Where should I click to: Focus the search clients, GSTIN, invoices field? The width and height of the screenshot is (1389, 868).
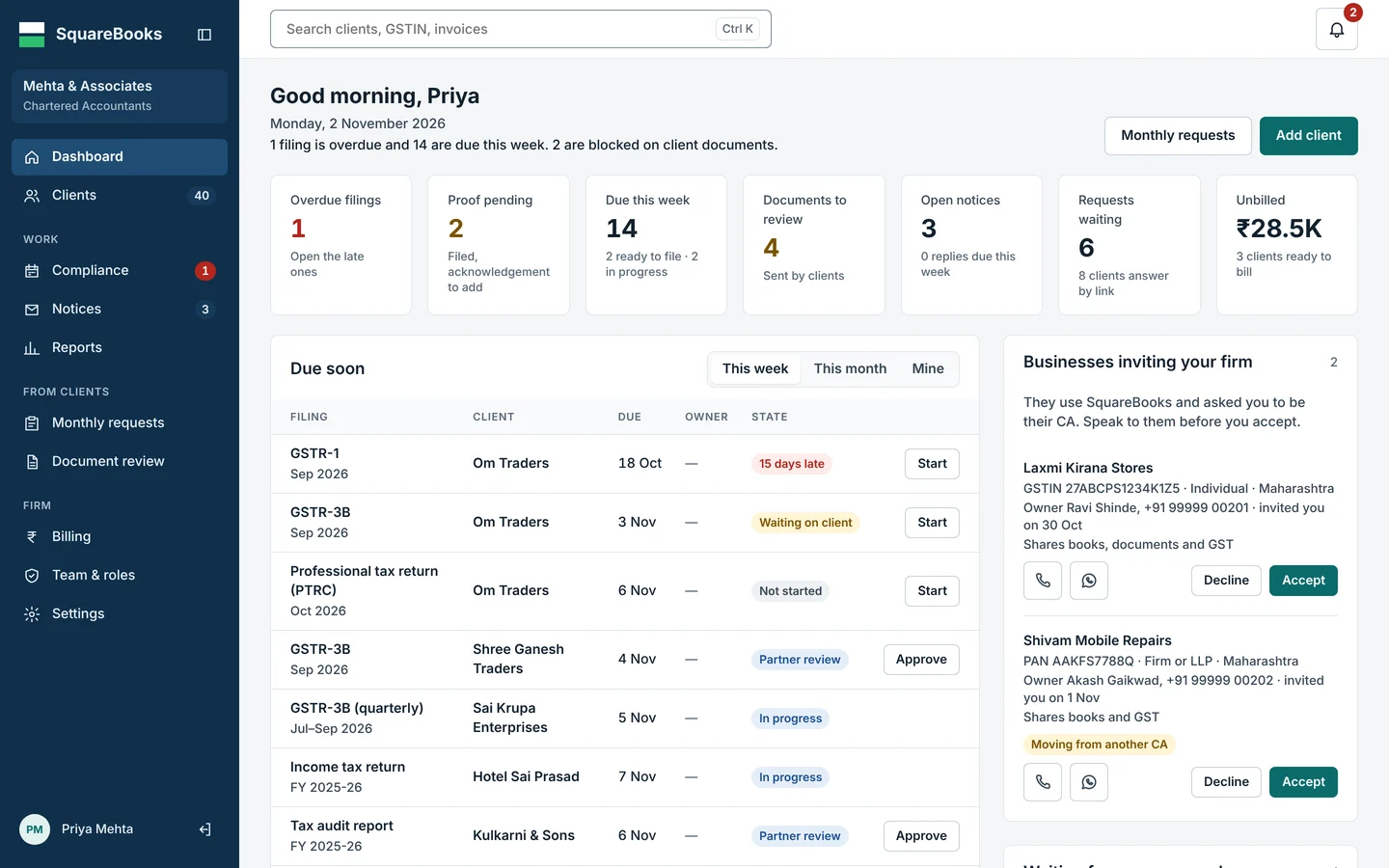(521, 29)
